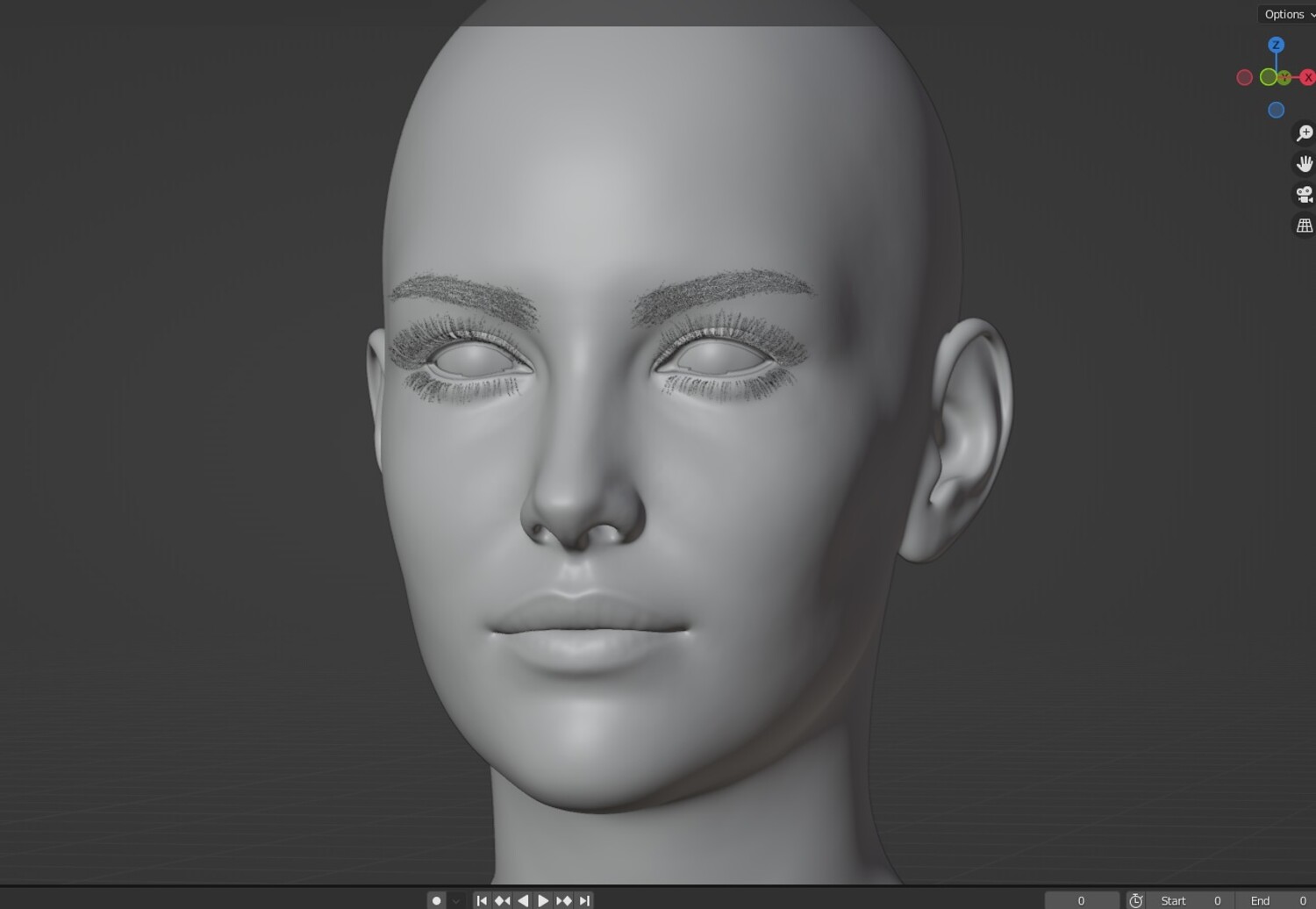This screenshot has width=1316, height=909.
Task: Jump to the previous keyframe
Action: (502, 900)
